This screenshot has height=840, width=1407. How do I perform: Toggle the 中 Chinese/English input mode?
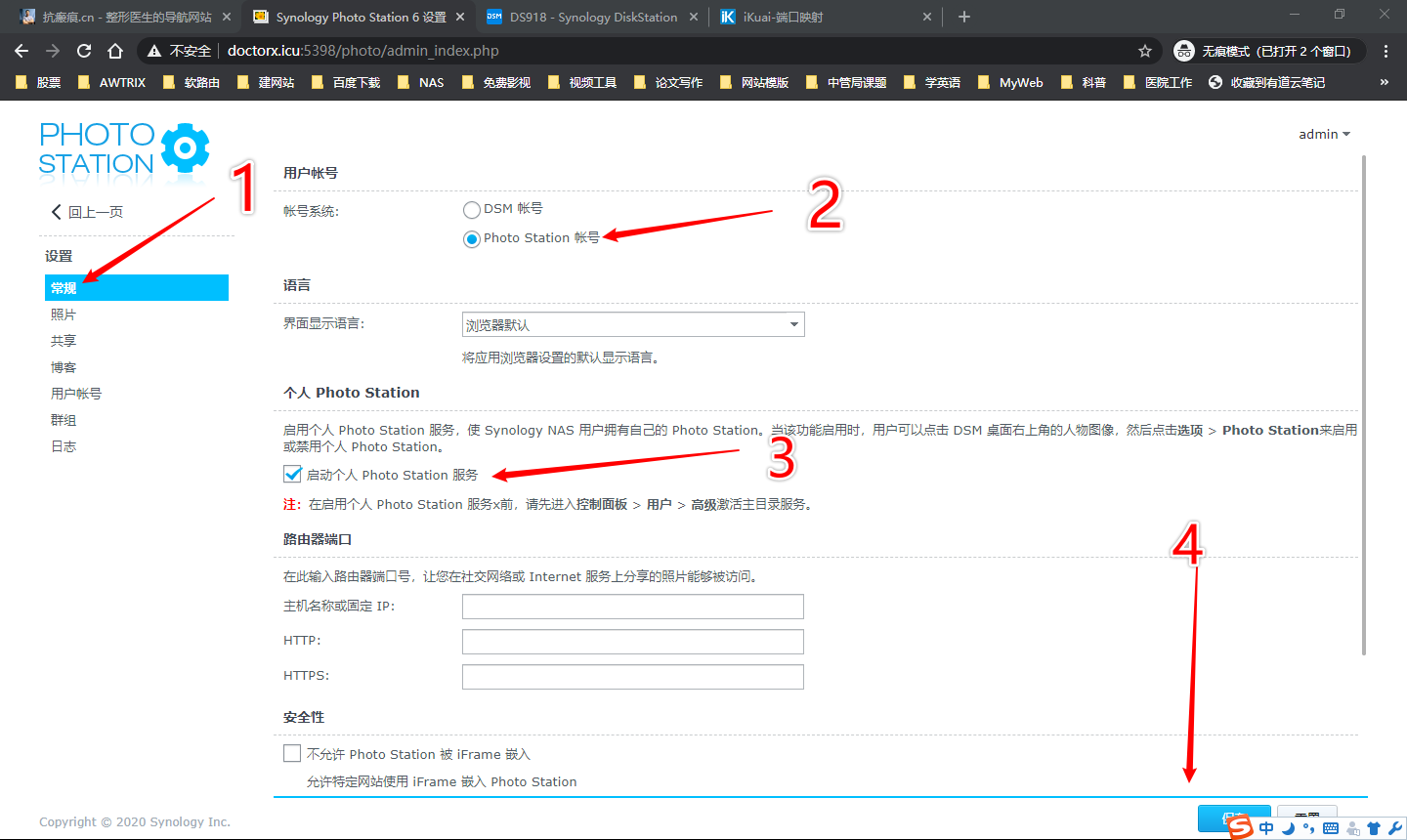(1267, 828)
